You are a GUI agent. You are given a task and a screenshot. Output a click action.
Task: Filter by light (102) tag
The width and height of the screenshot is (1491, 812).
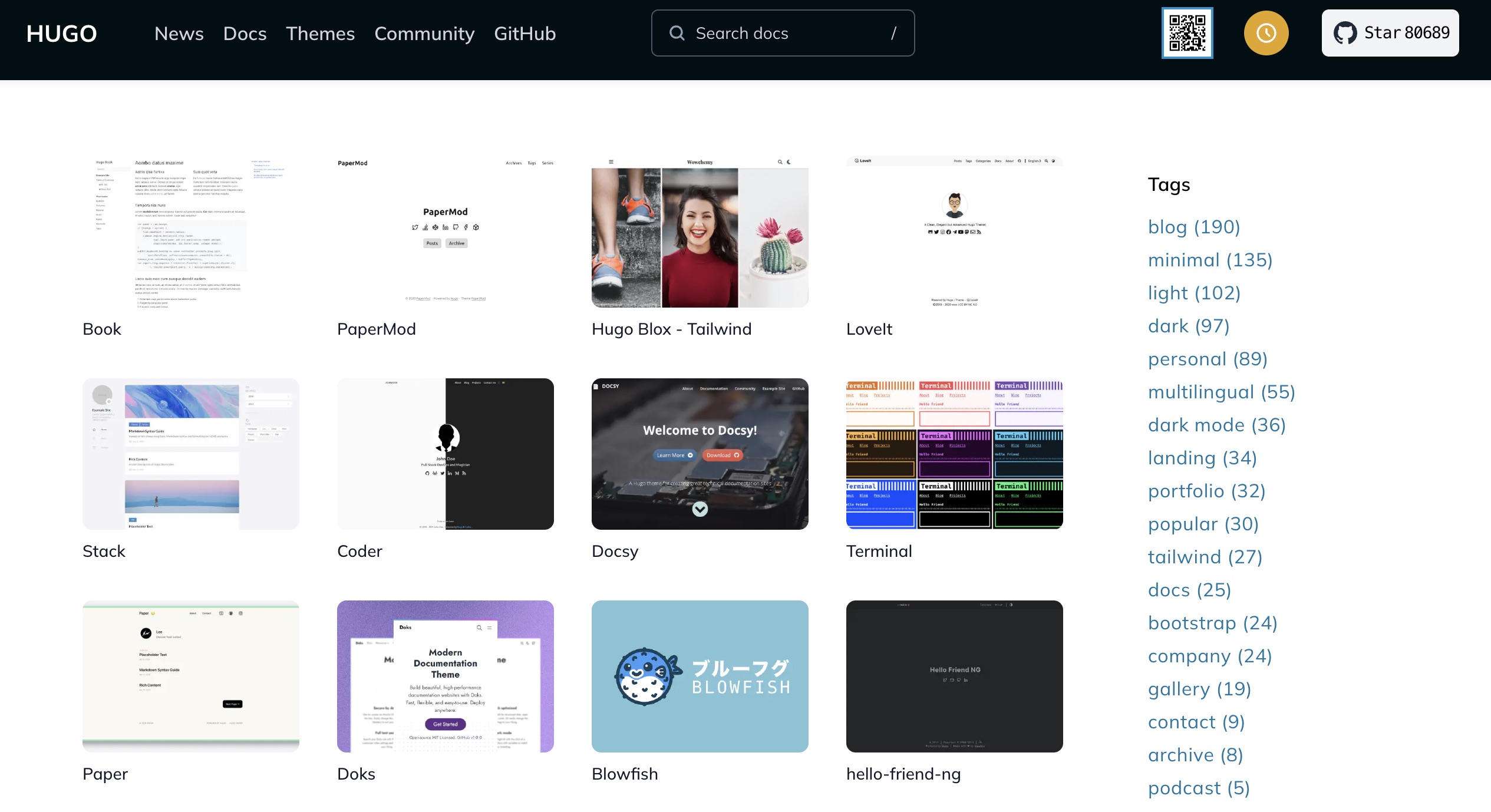[x=1195, y=293]
